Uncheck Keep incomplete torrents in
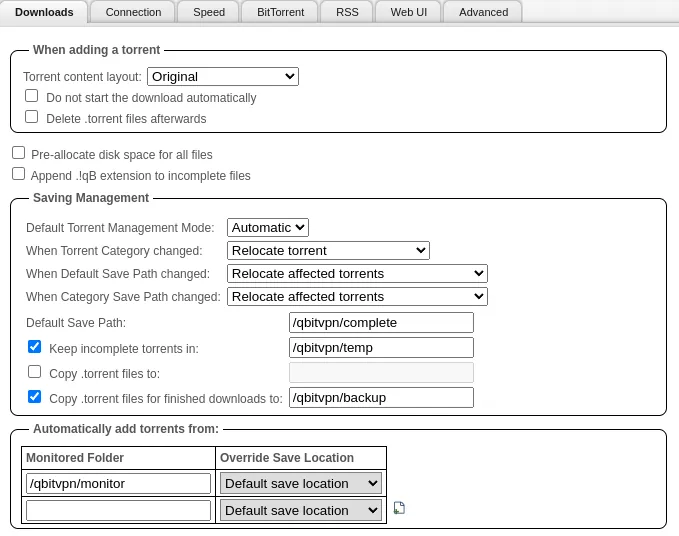This screenshot has width=679, height=536. click(x=35, y=347)
